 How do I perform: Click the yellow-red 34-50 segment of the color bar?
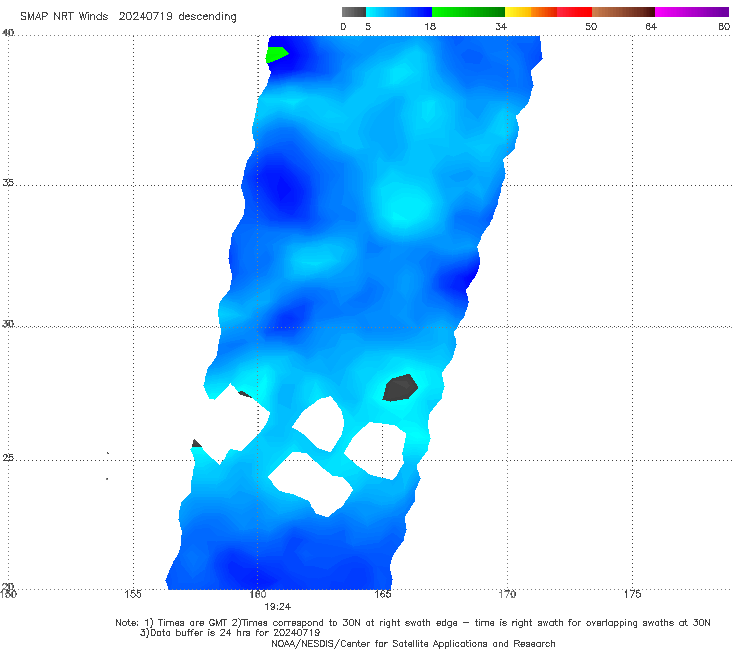click(x=548, y=12)
